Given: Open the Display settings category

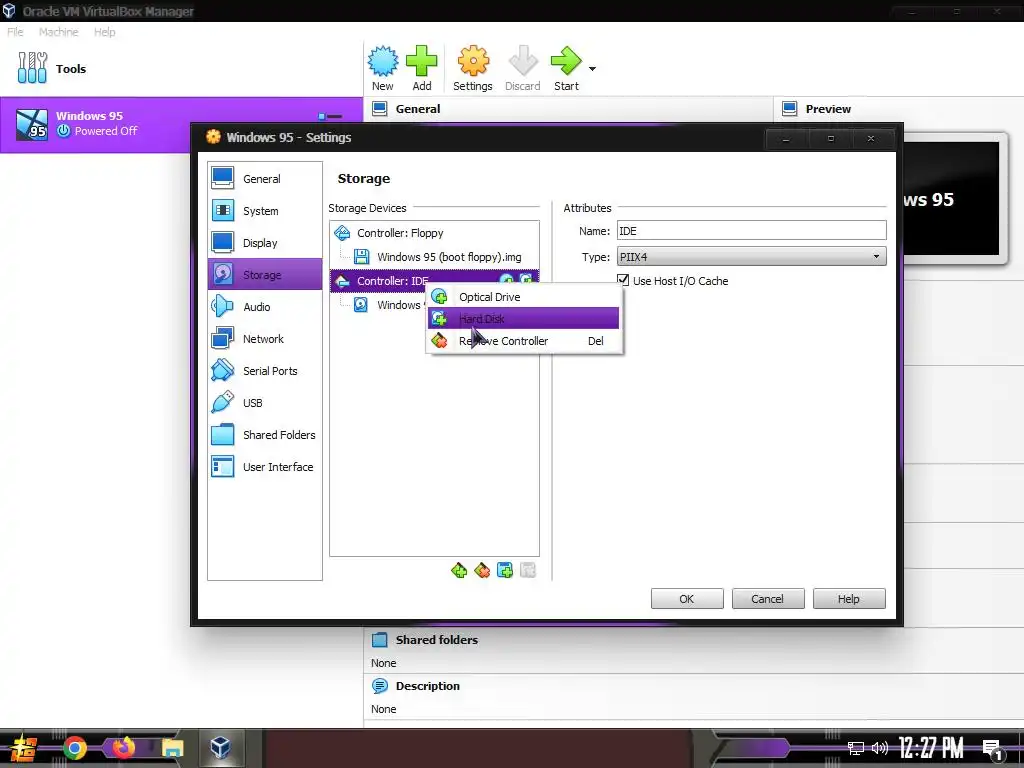Looking at the screenshot, I should click(x=264, y=243).
